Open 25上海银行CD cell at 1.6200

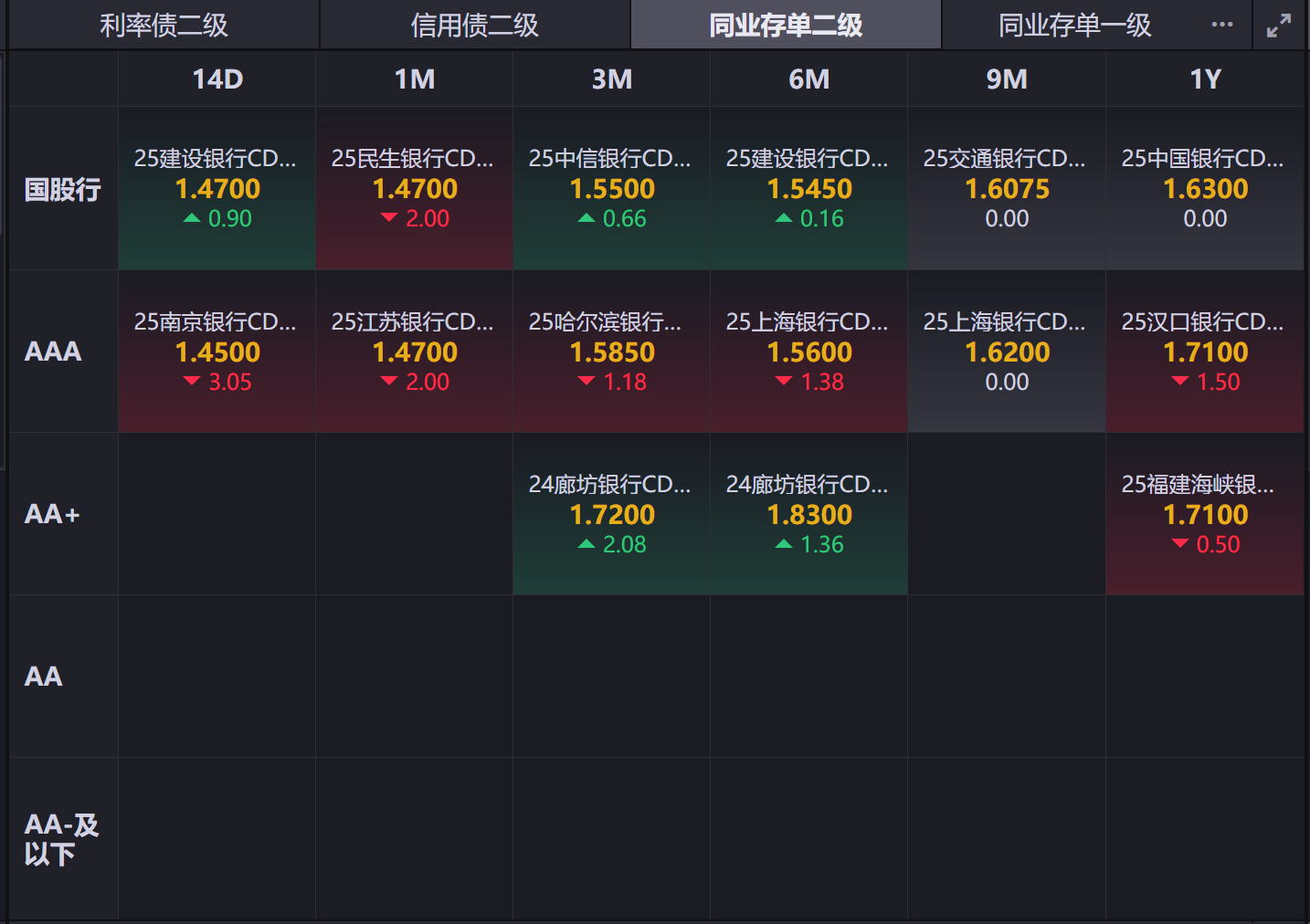tap(1007, 352)
